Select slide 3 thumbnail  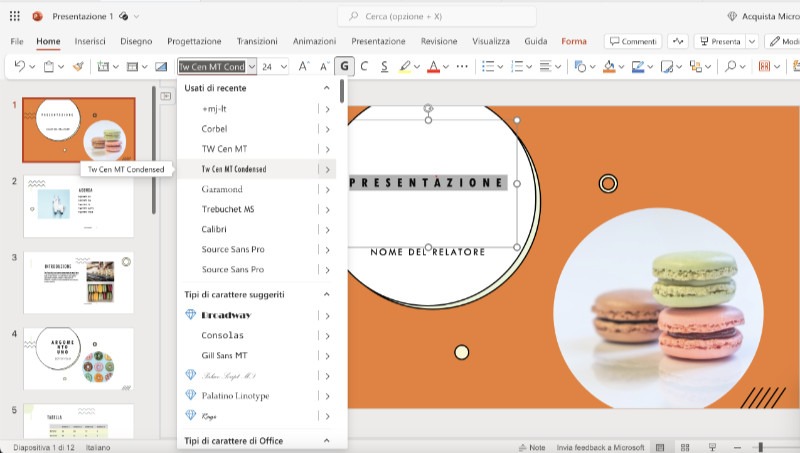(78, 282)
